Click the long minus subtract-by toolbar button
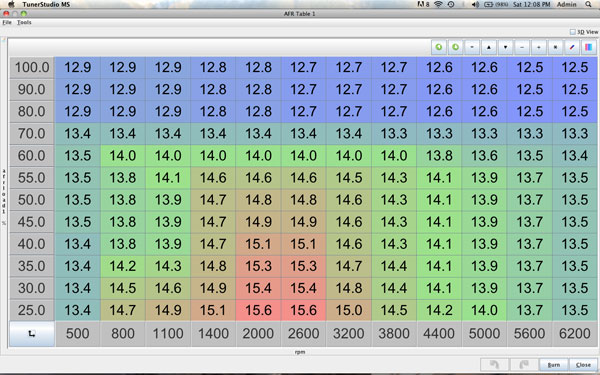 pos(522,47)
